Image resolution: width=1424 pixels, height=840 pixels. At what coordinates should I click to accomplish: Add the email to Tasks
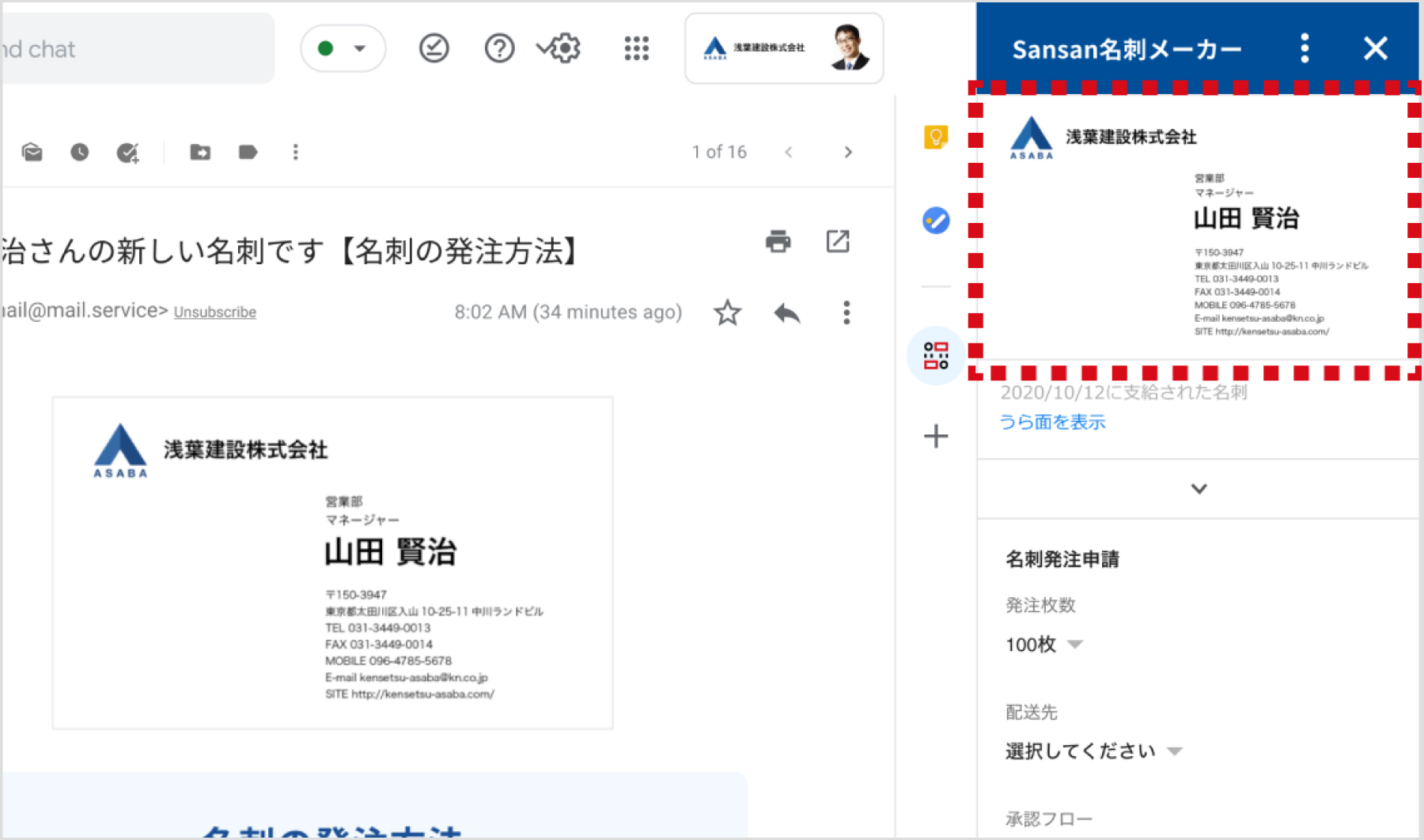[127, 152]
